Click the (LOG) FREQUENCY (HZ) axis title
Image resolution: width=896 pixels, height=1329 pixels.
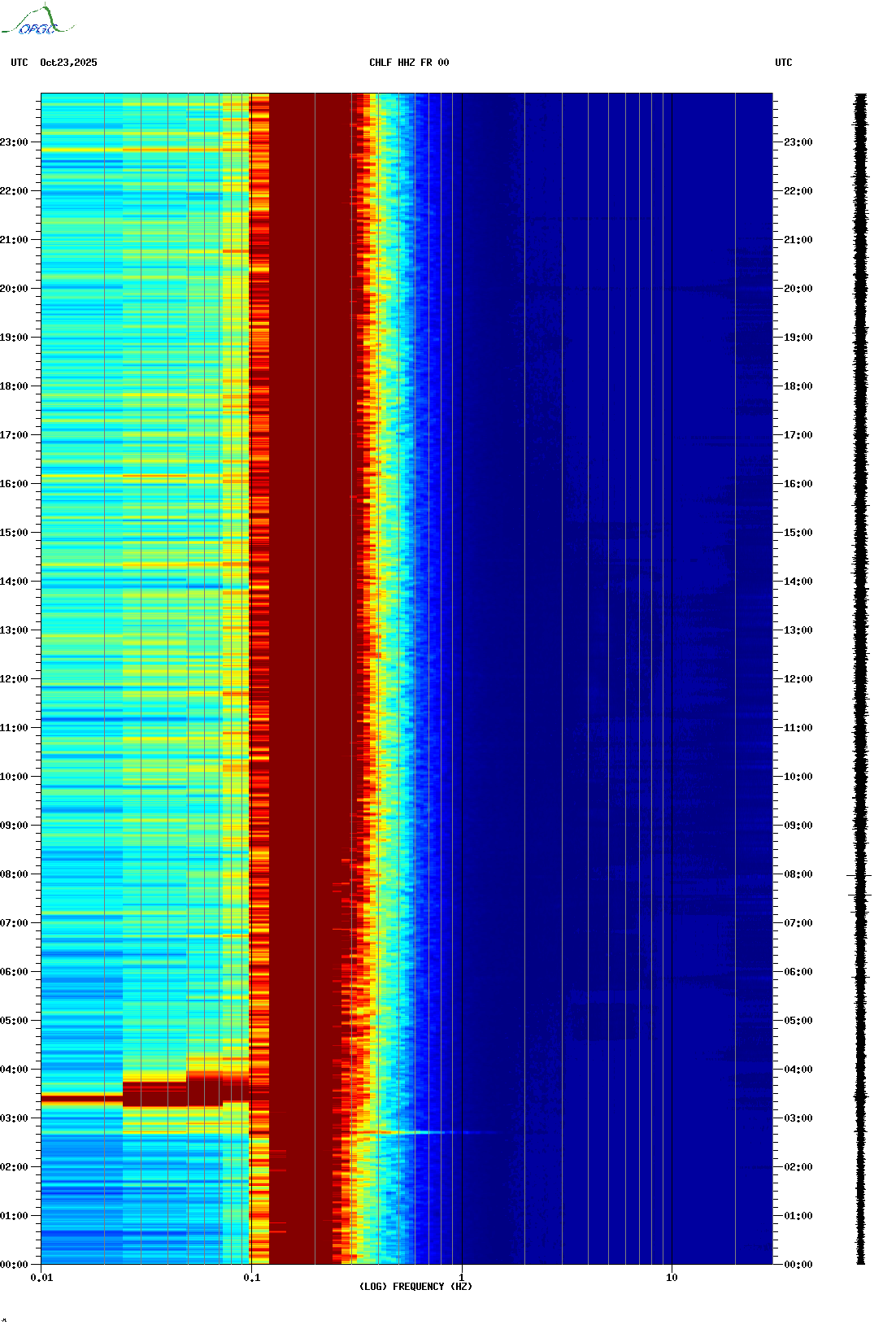[x=415, y=1287]
